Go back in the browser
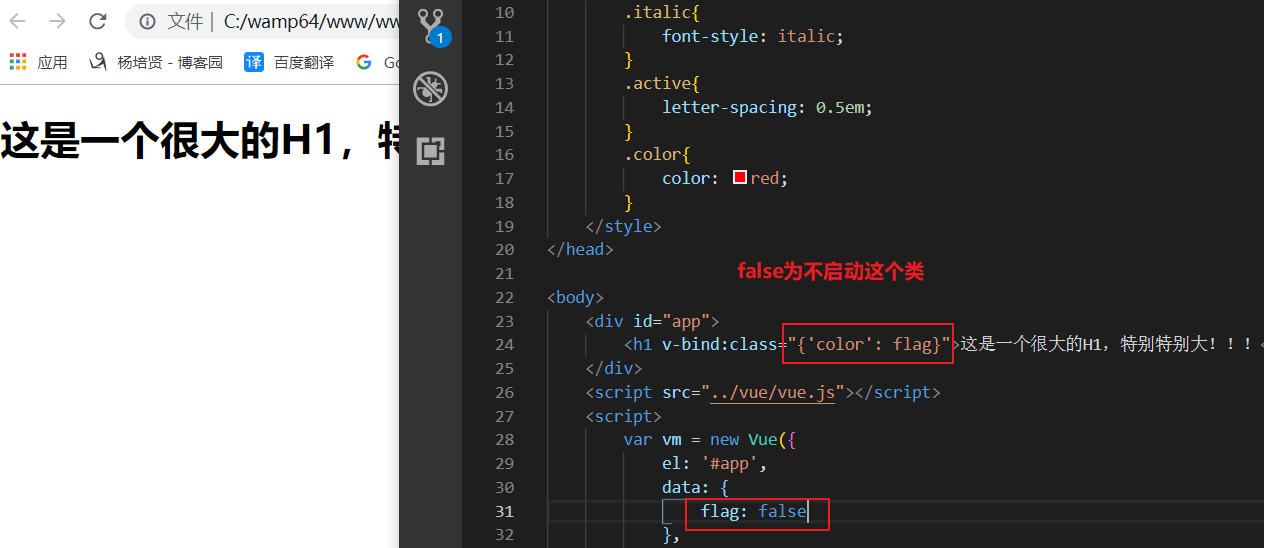The width and height of the screenshot is (1264, 548). [18, 21]
